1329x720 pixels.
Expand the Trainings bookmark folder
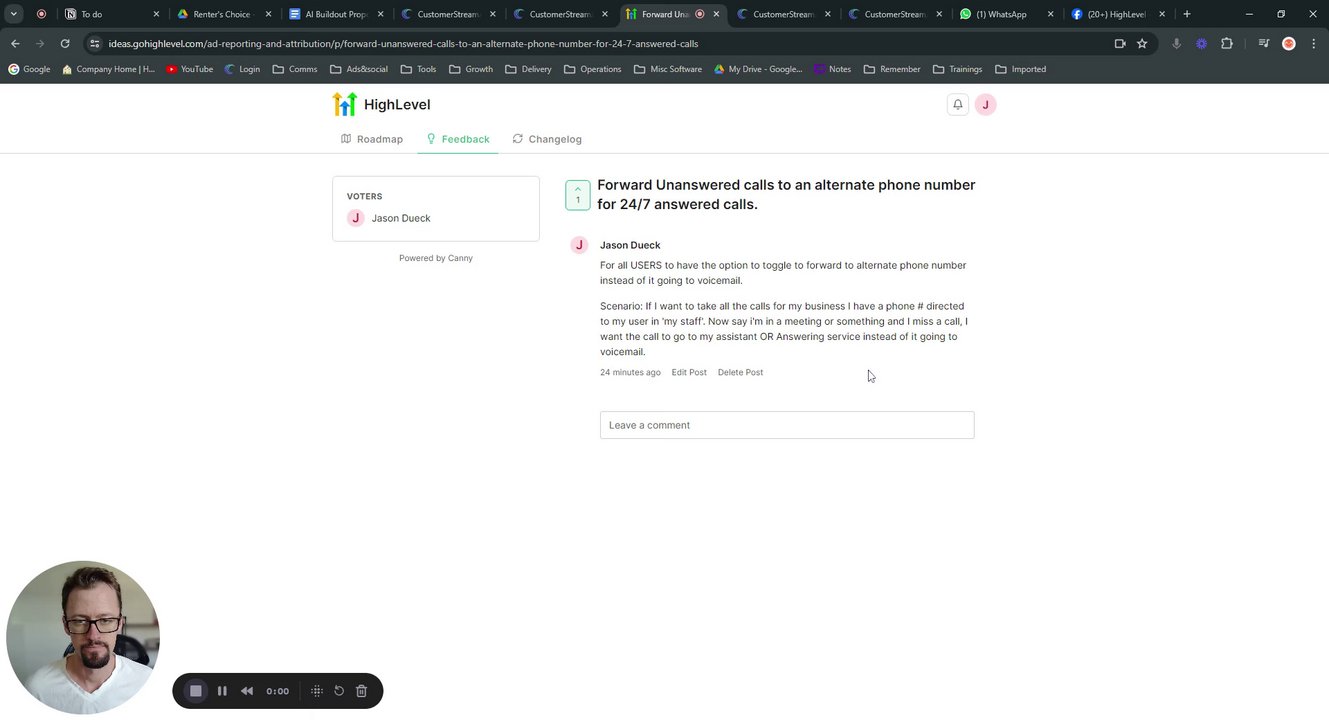click(958, 69)
